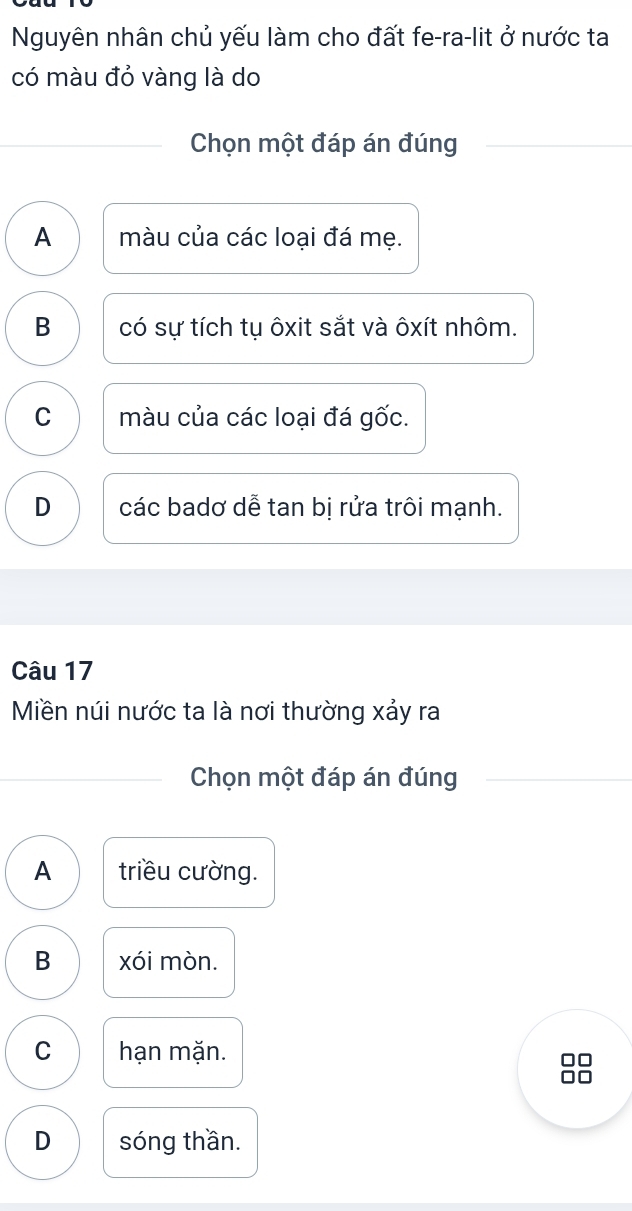632x1211 pixels.
Task: Choose answer box "sóng thần"
Action: (180, 1142)
